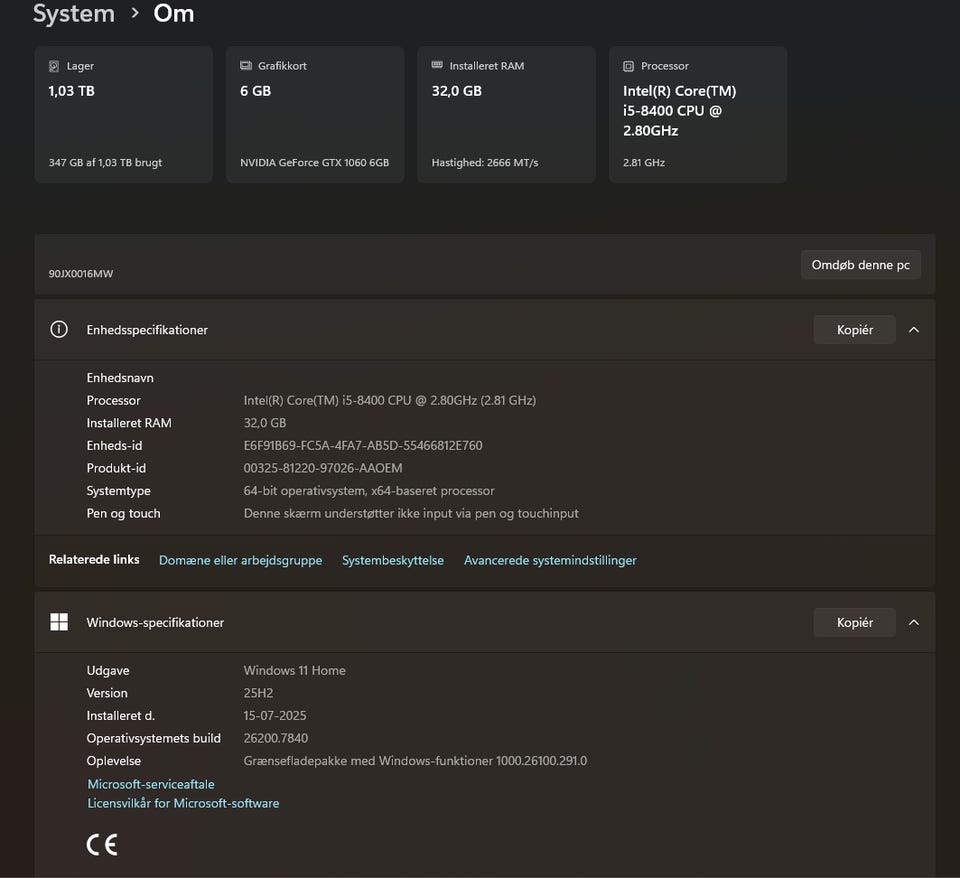Click the Om breadcrumb title
The image size is (960, 878).
pos(174,13)
